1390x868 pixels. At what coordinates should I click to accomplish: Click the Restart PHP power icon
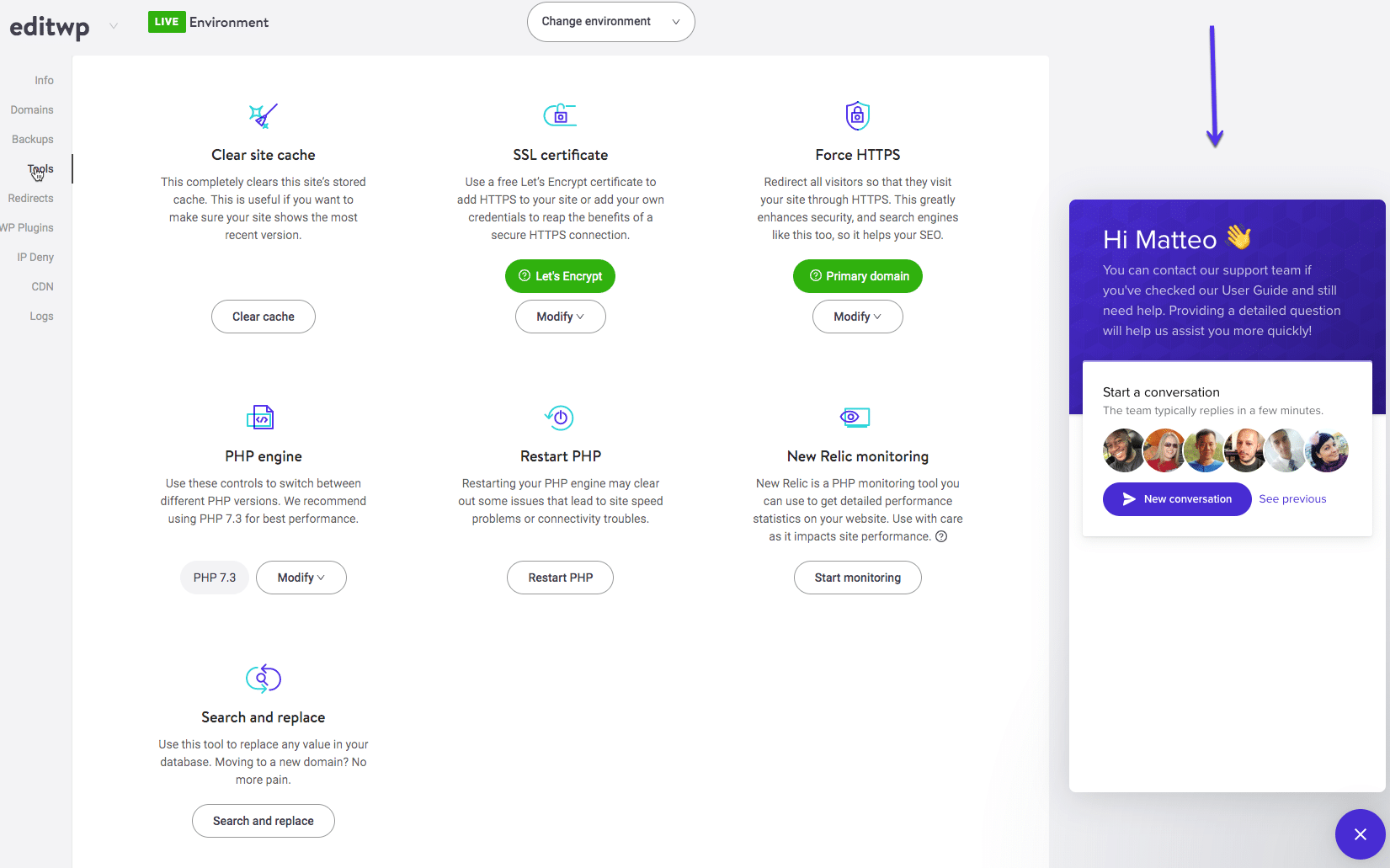(x=560, y=417)
